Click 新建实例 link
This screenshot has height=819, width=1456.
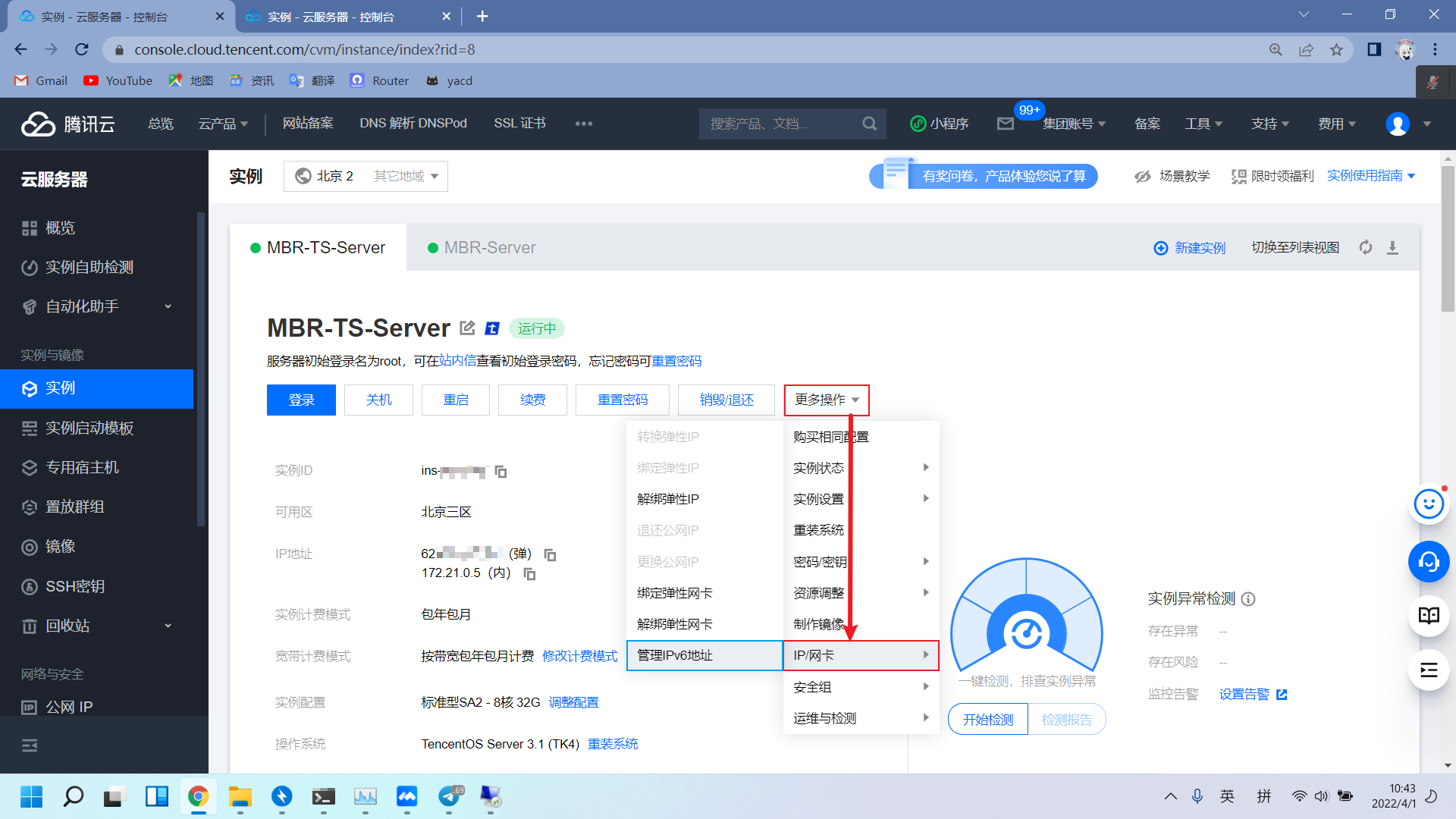point(1189,248)
